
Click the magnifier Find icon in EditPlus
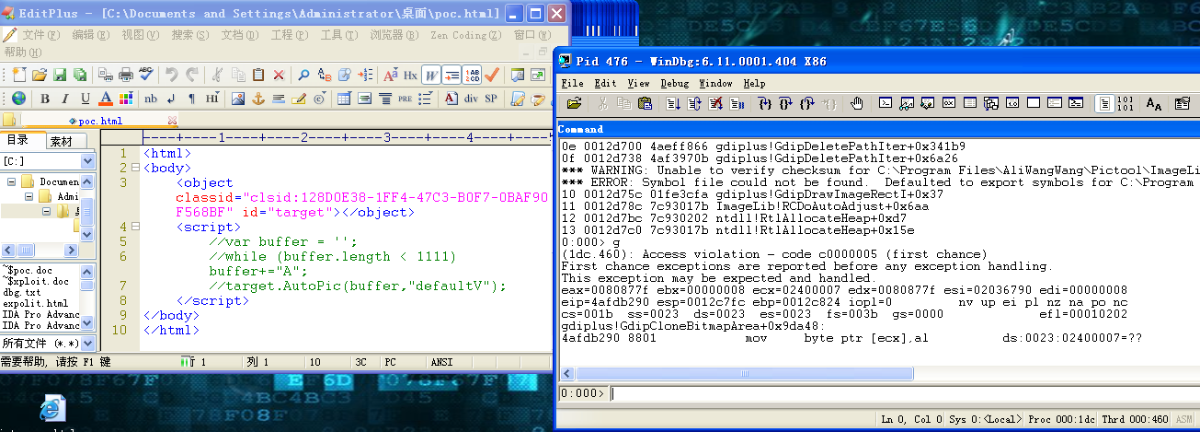click(303, 74)
